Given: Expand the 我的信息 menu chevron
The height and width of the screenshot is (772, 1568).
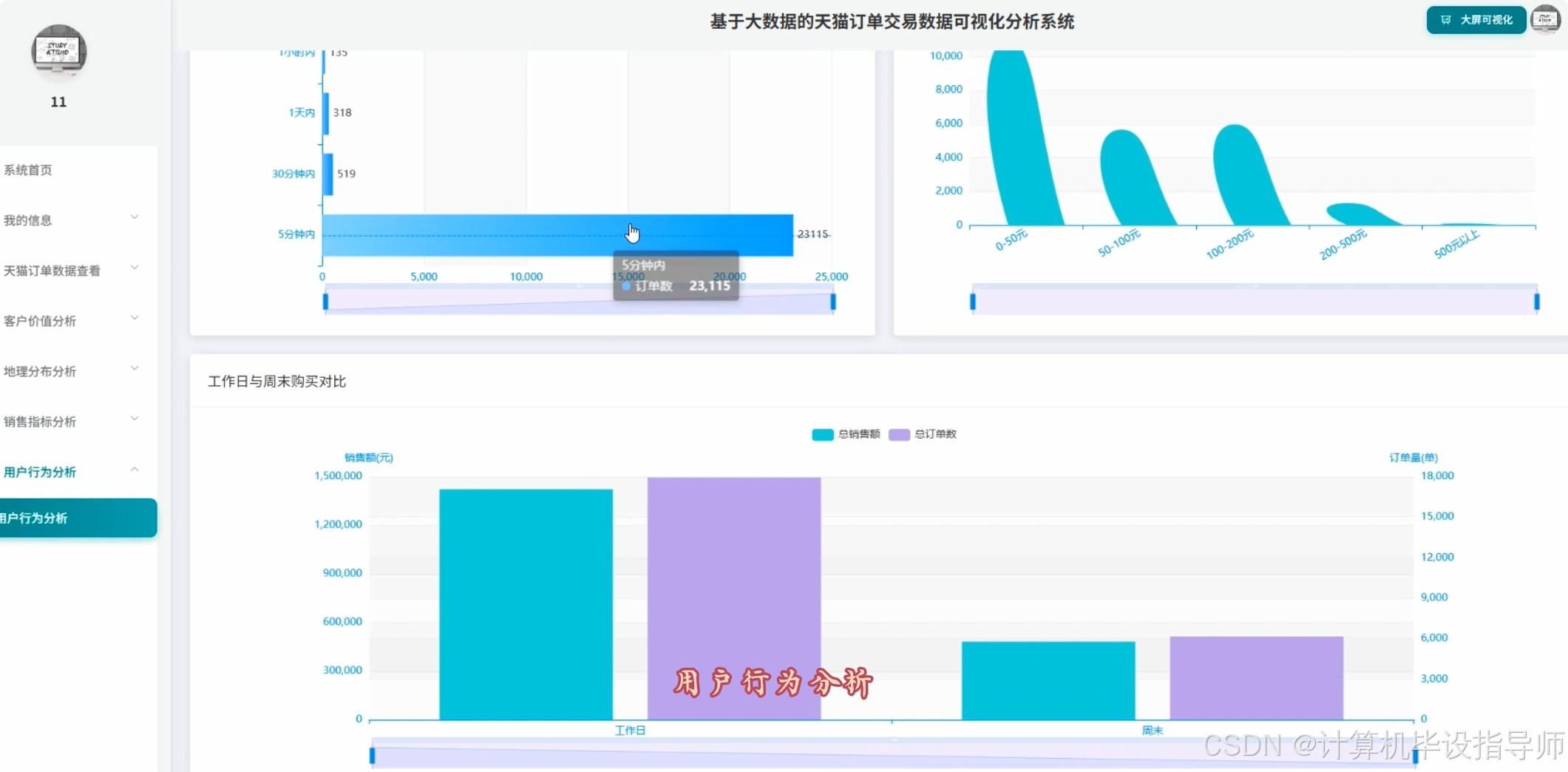Looking at the screenshot, I should (135, 217).
